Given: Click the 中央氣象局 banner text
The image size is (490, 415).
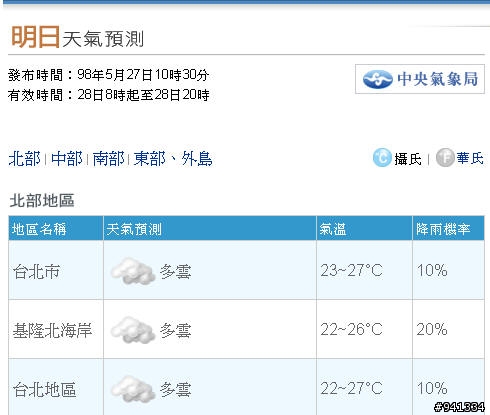Looking at the screenshot, I should pyautogui.click(x=438, y=79).
